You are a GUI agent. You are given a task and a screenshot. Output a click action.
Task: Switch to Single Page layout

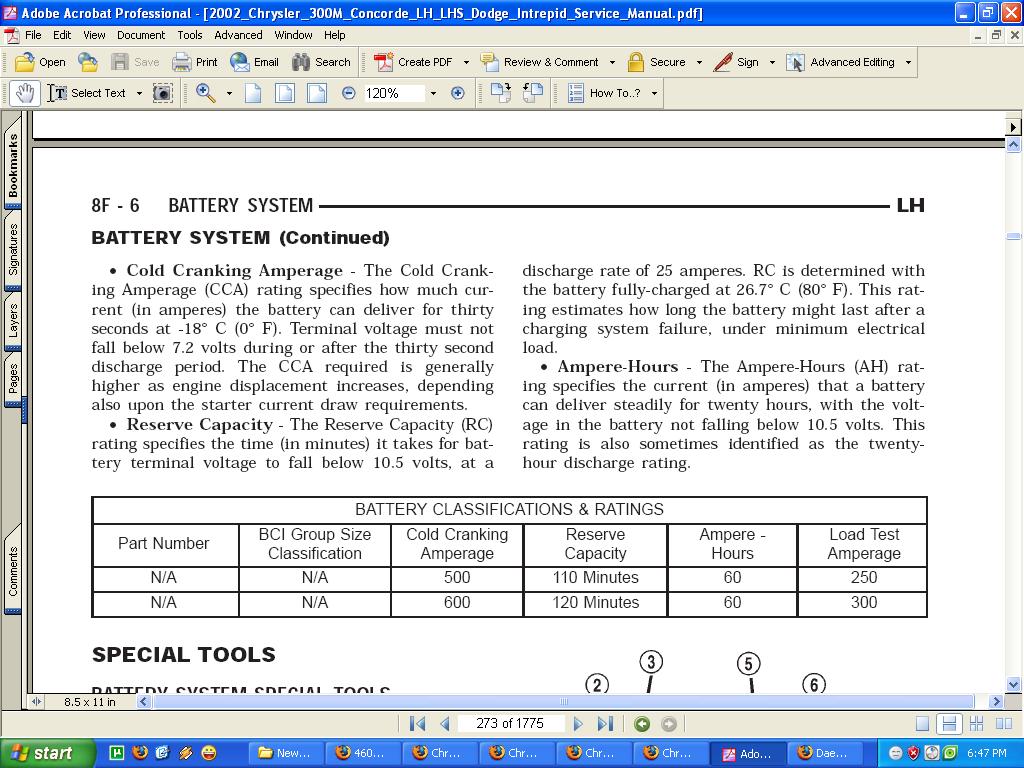coord(922,724)
